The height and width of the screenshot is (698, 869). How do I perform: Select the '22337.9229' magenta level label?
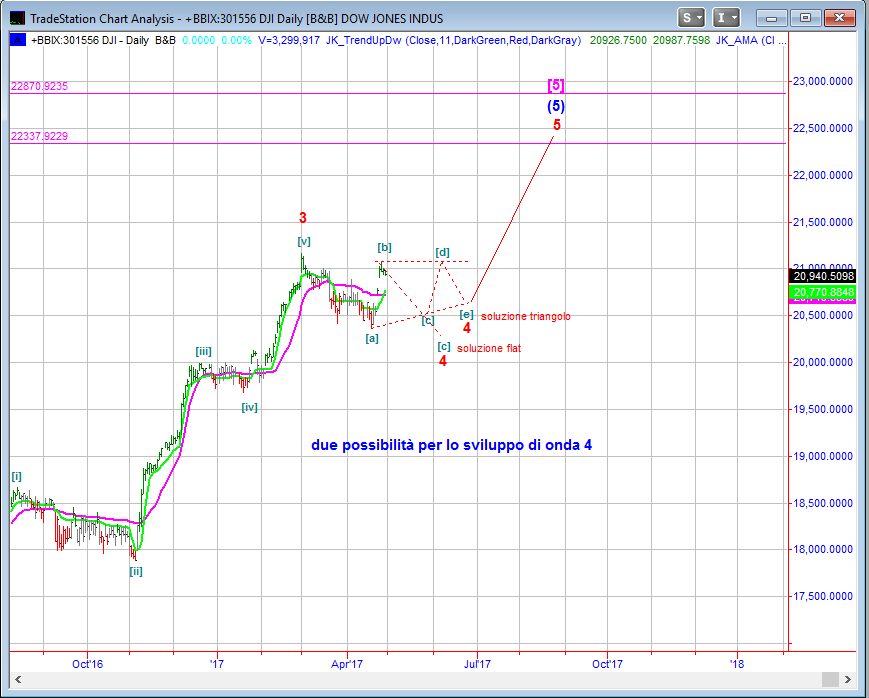click(x=39, y=136)
